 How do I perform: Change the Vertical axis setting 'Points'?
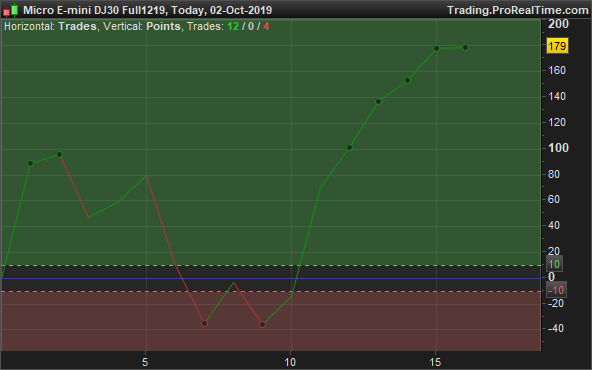pos(163,26)
